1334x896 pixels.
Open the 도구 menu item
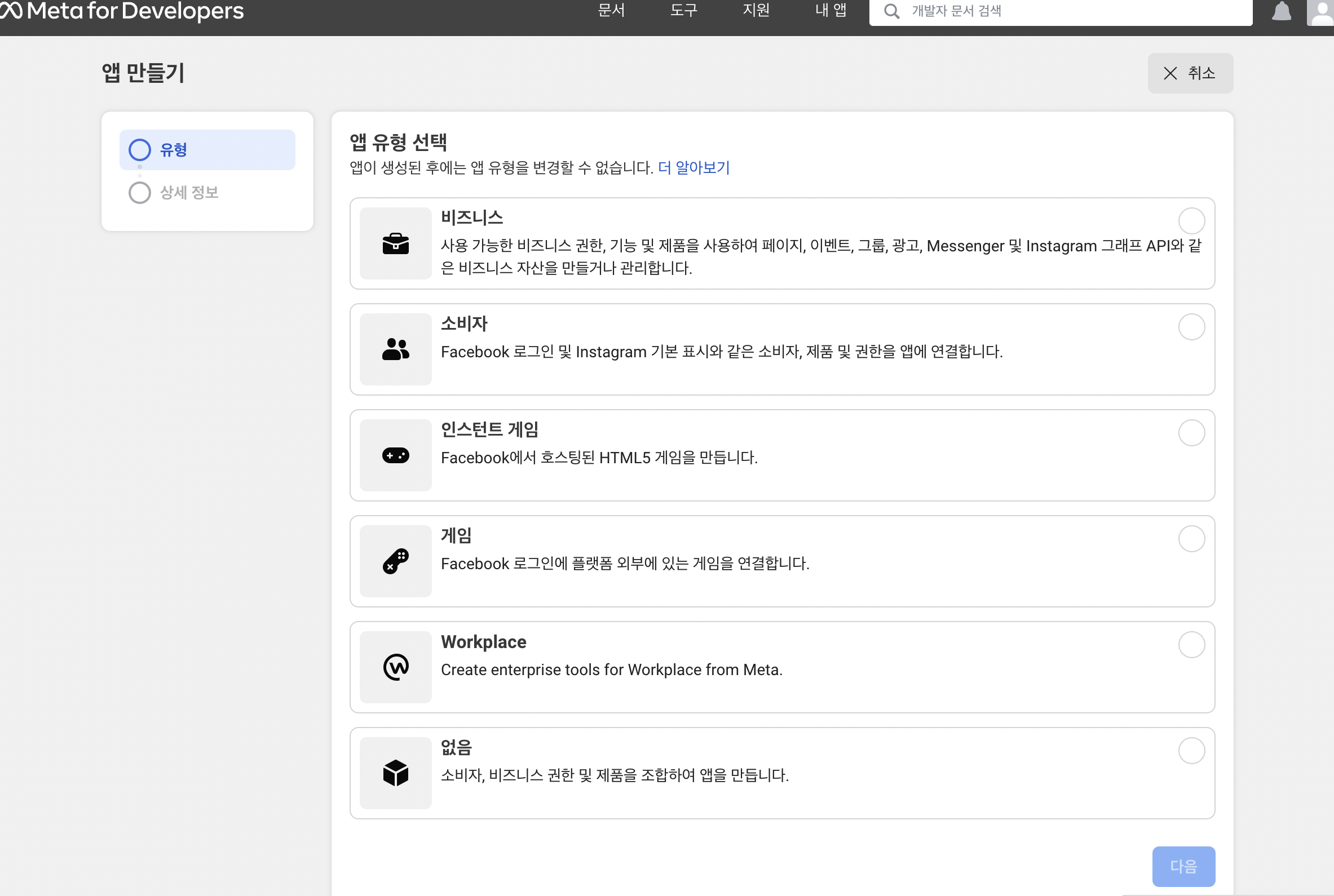(x=683, y=10)
